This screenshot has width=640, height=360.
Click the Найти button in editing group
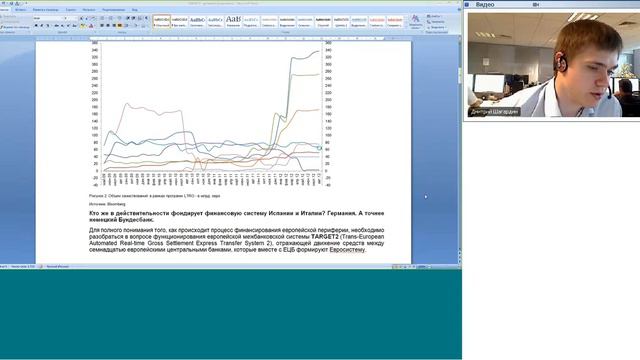coord(434,16)
